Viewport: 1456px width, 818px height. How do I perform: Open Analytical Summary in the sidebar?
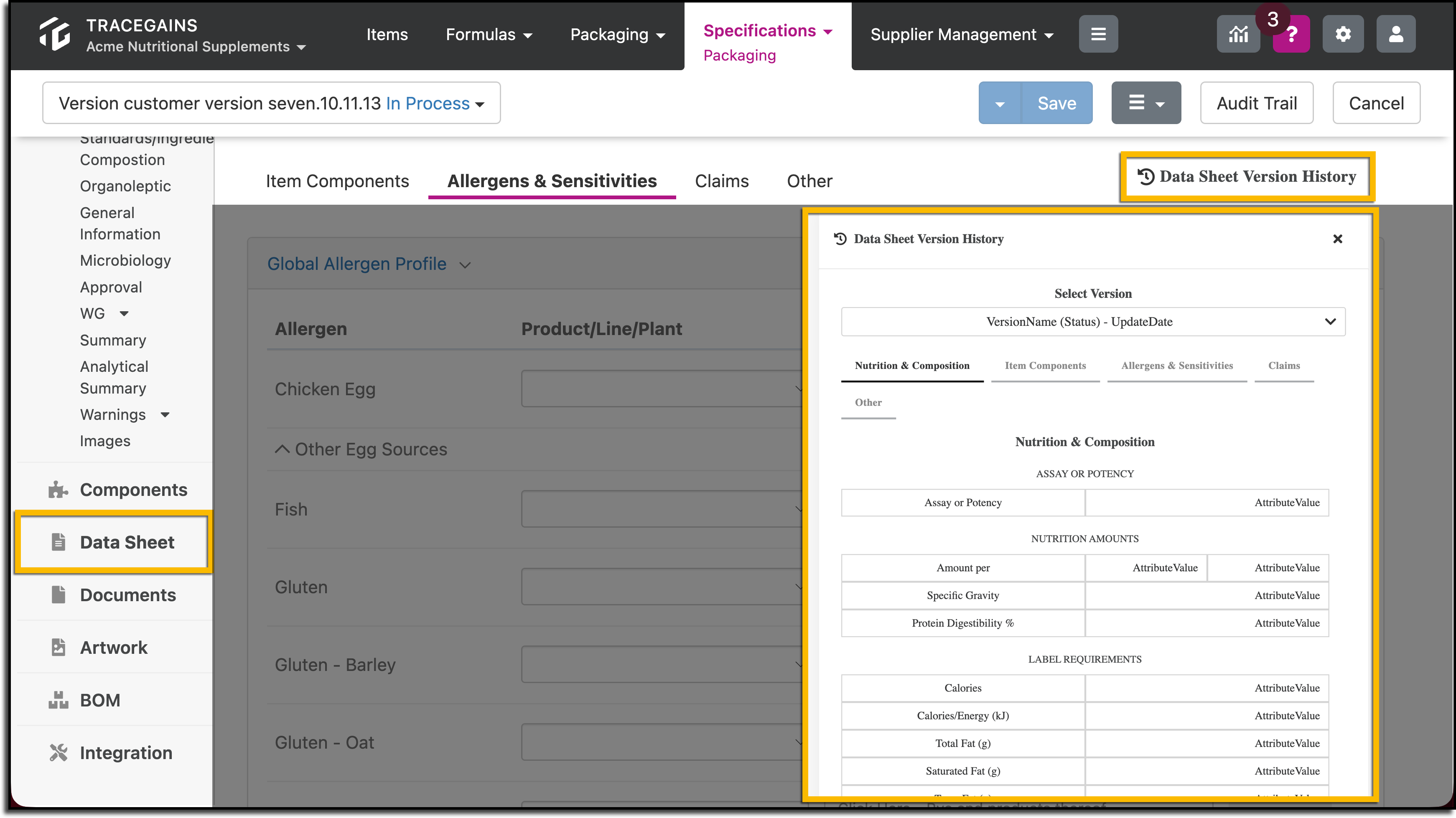pyautogui.click(x=114, y=377)
